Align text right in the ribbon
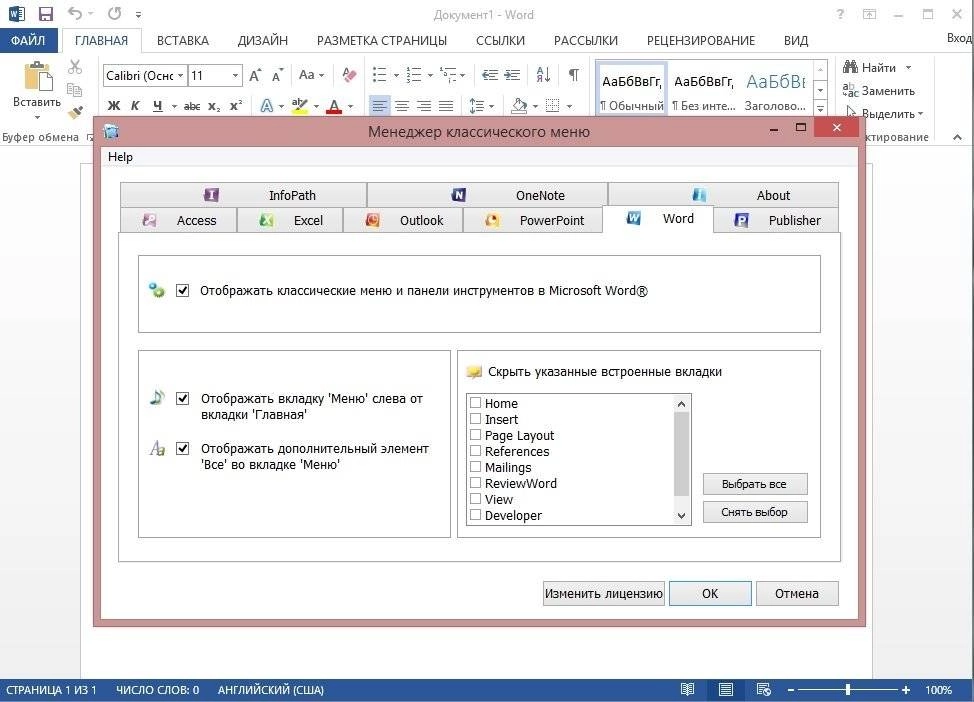 tap(424, 106)
